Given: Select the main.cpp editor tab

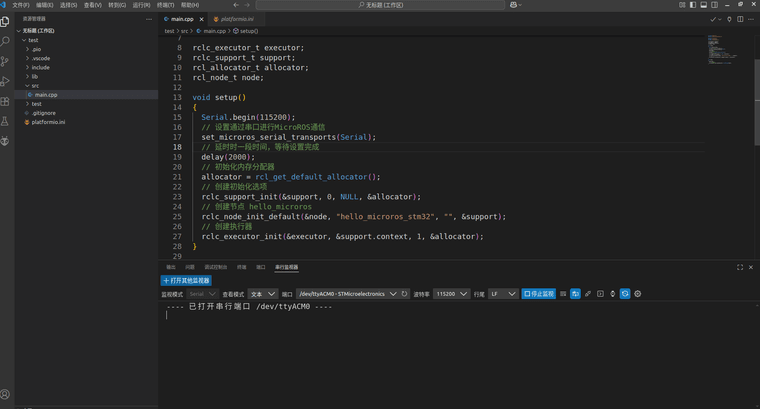Looking at the screenshot, I should click(x=182, y=19).
